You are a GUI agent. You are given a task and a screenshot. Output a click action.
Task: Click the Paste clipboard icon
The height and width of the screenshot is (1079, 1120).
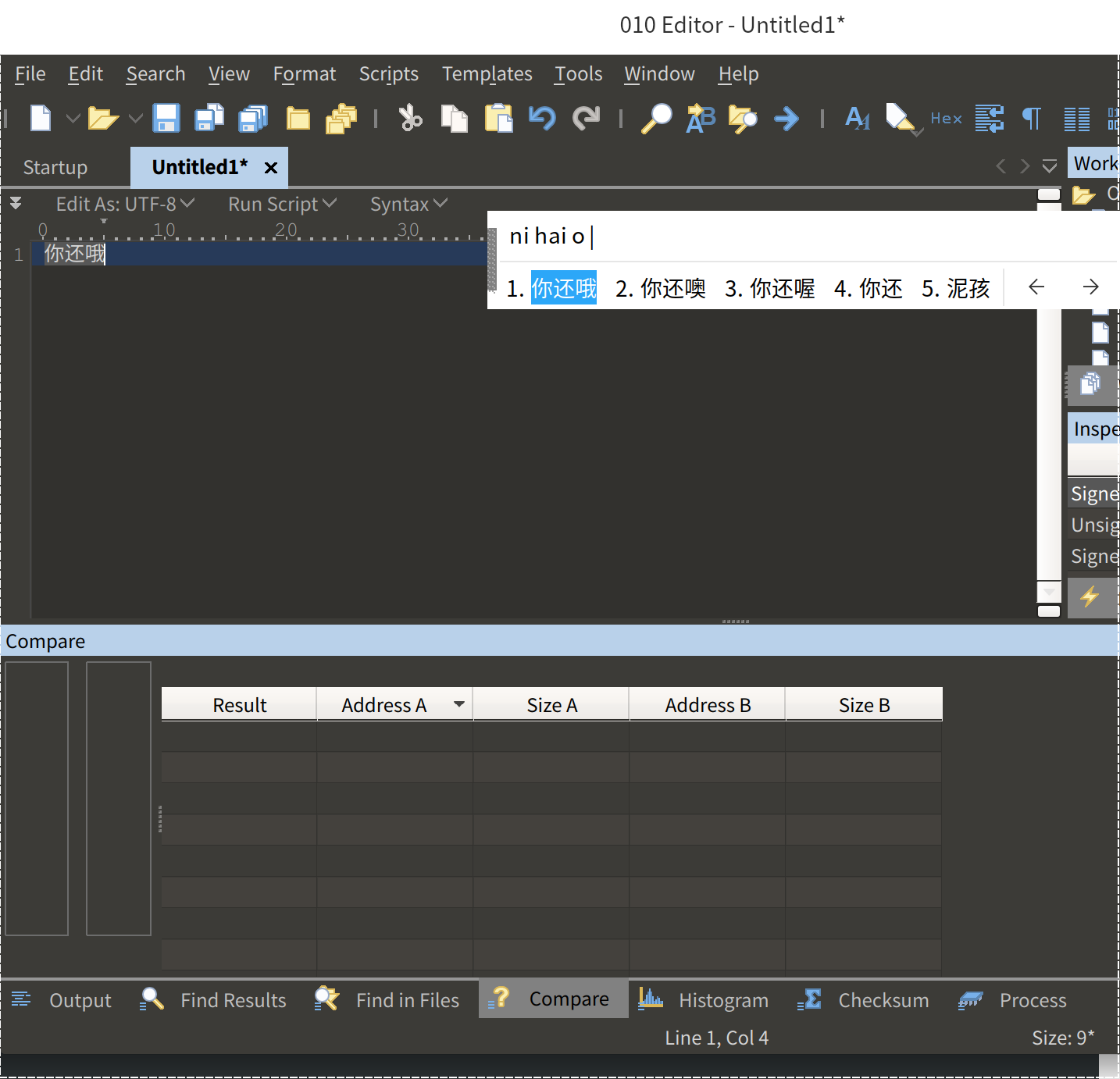coord(498,119)
